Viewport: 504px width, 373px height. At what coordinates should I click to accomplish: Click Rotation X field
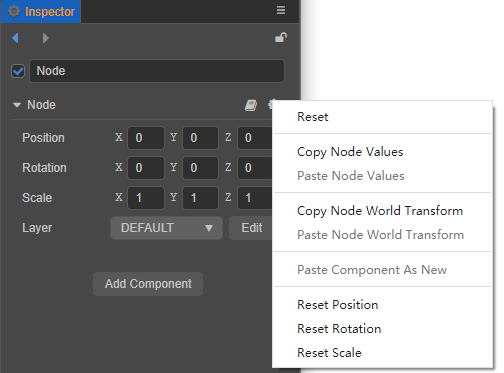coord(146,168)
